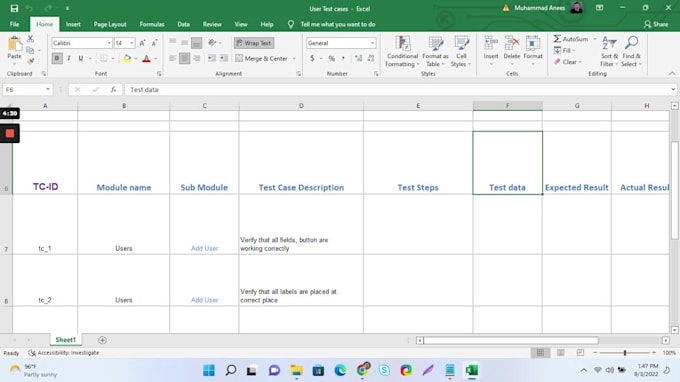Decrease font size with smaller A icon
The width and height of the screenshot is (680, 382).
pyautogui.click(x=154, y=43)
